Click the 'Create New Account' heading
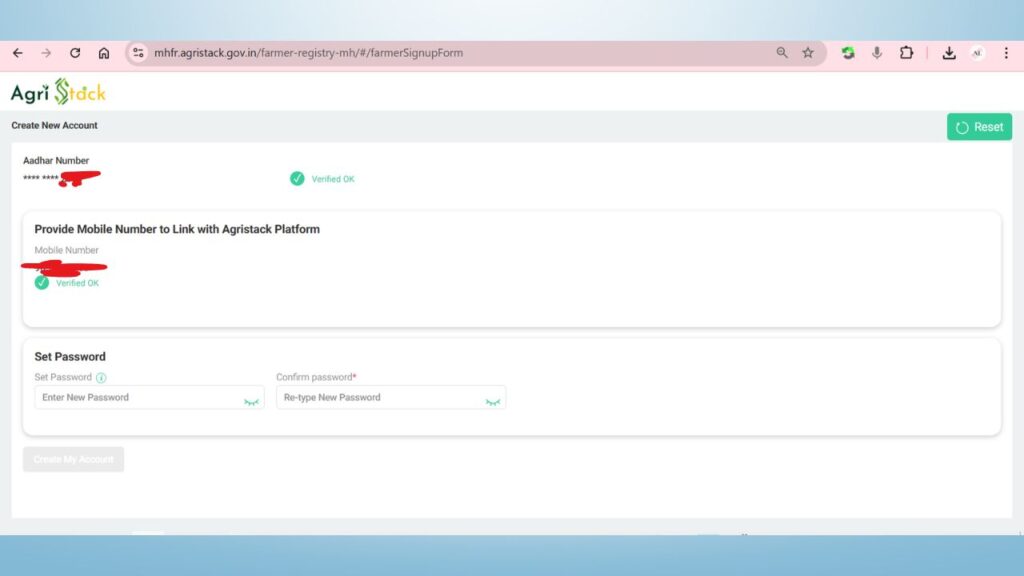The width and height of the screenshot is (1024, 576). pos(54,125)
